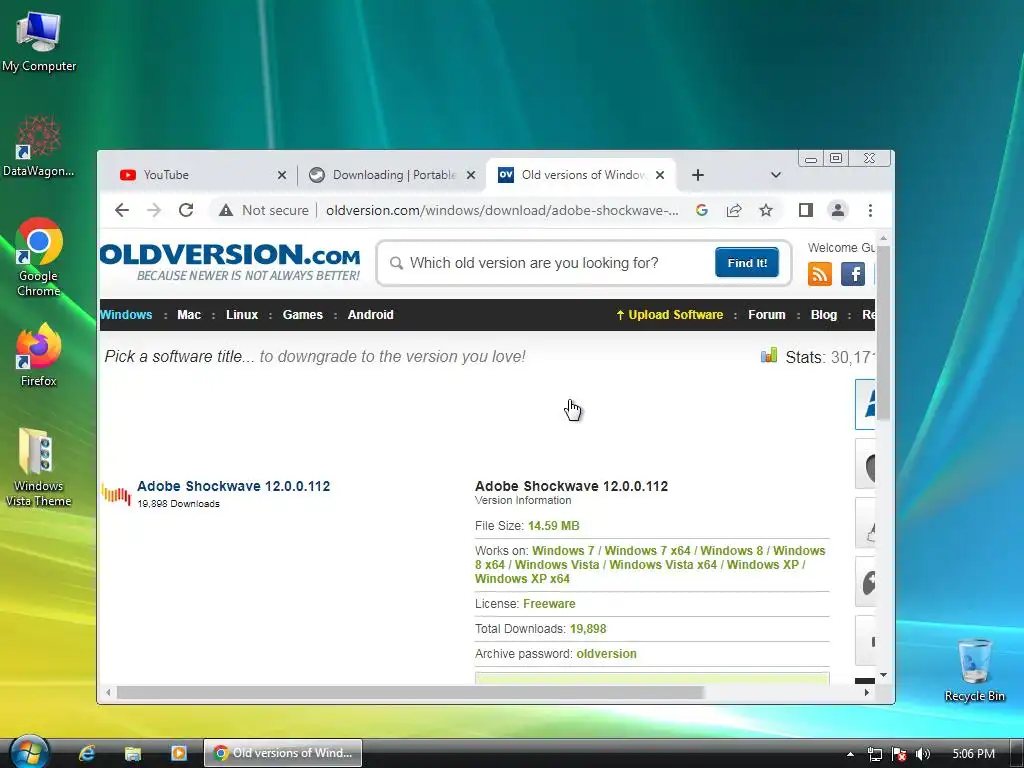
Task: Go forward in Chrome
Action: (154, 210)
